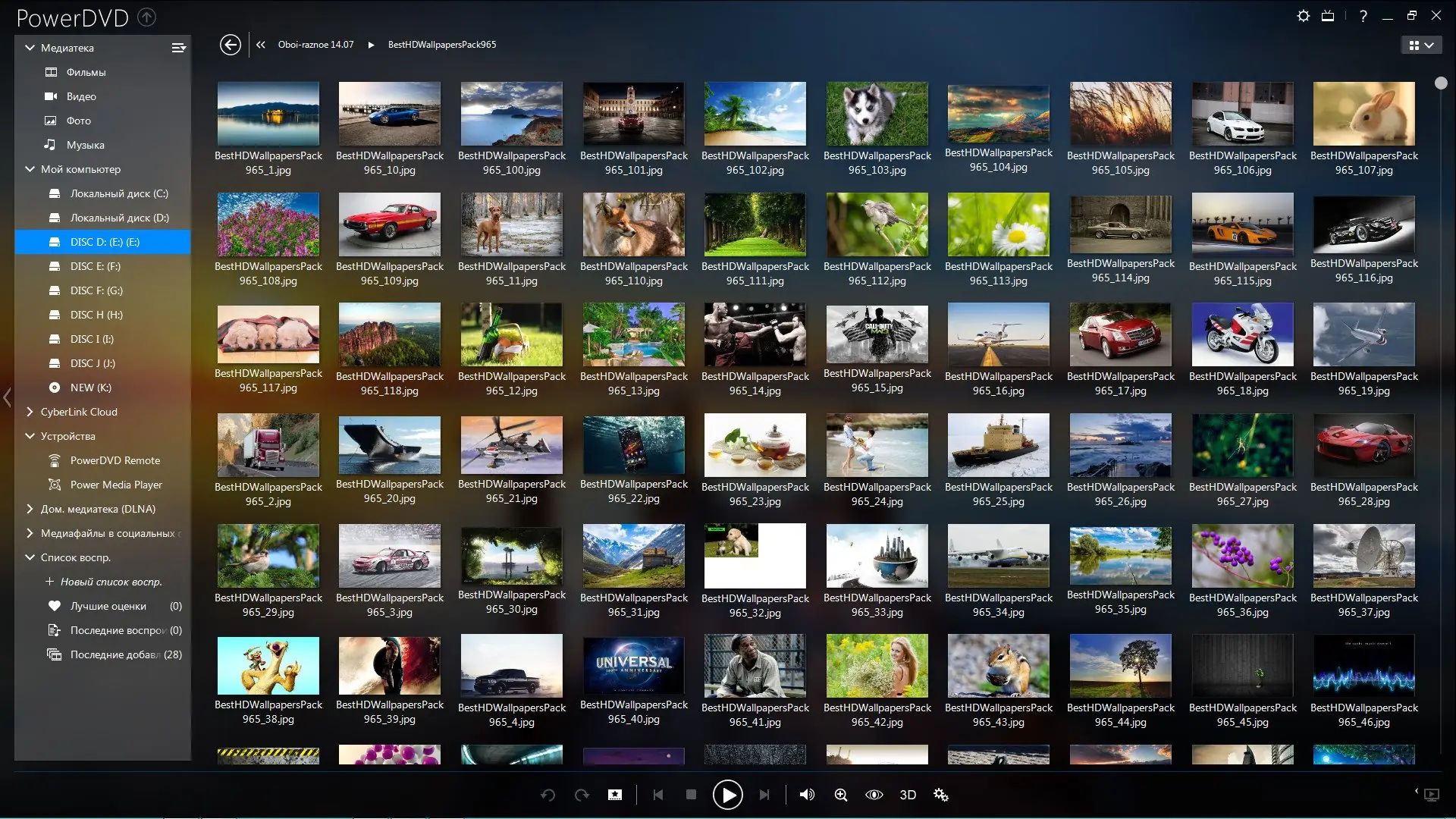The image size is (1456, 819).
Task: Toggle 3D playback mode
Action: pyautogui.click(x=908, y=795)
